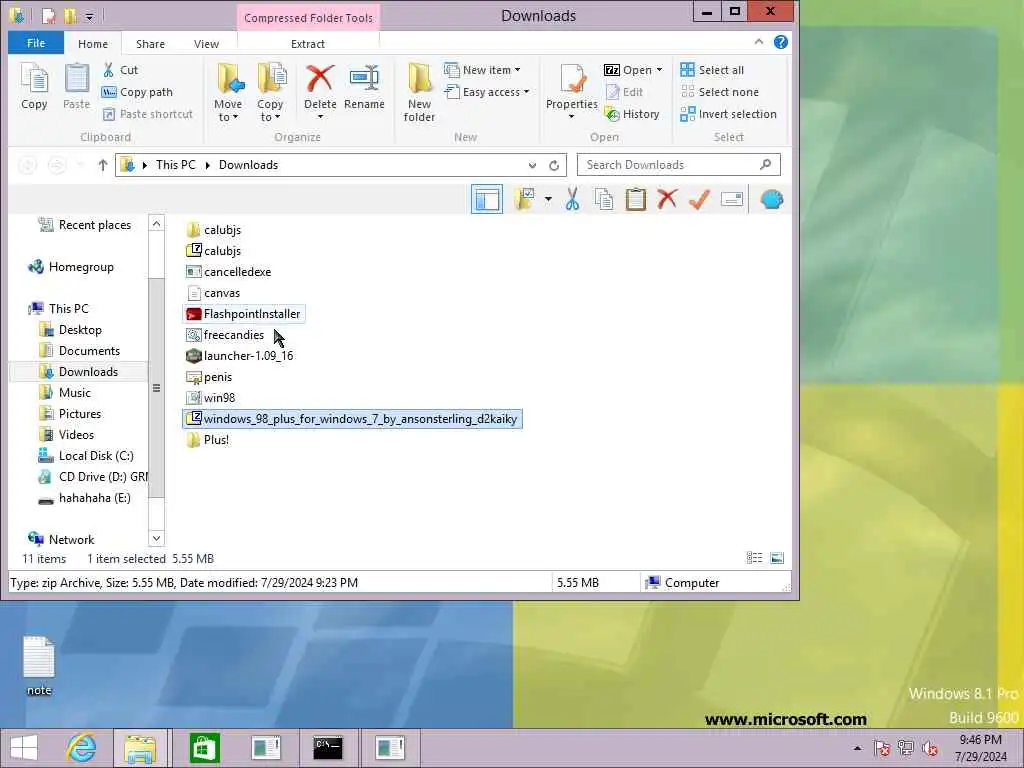
Task: Click the Edit button in Open group
Action: pyautogui.click(x=625, y=92)
